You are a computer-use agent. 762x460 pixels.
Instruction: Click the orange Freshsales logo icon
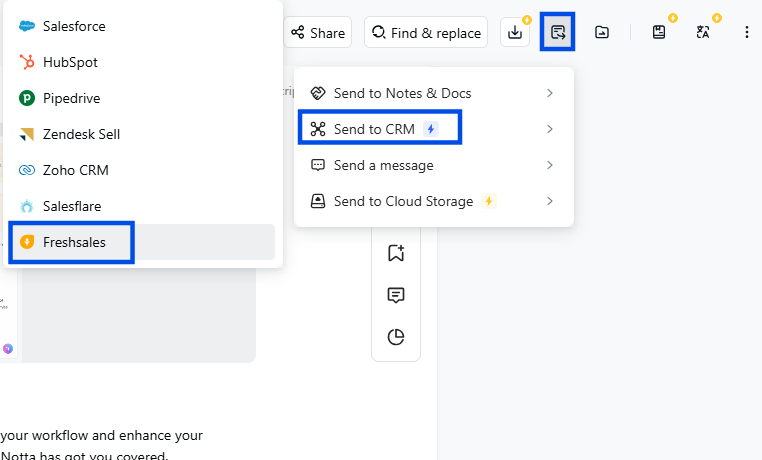pyautogui.click(x=27, y=242)
